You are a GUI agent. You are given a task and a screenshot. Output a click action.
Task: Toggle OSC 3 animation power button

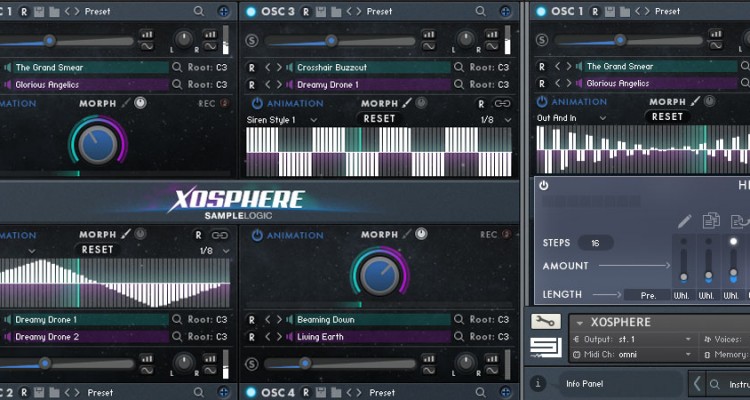pos(257,102)
